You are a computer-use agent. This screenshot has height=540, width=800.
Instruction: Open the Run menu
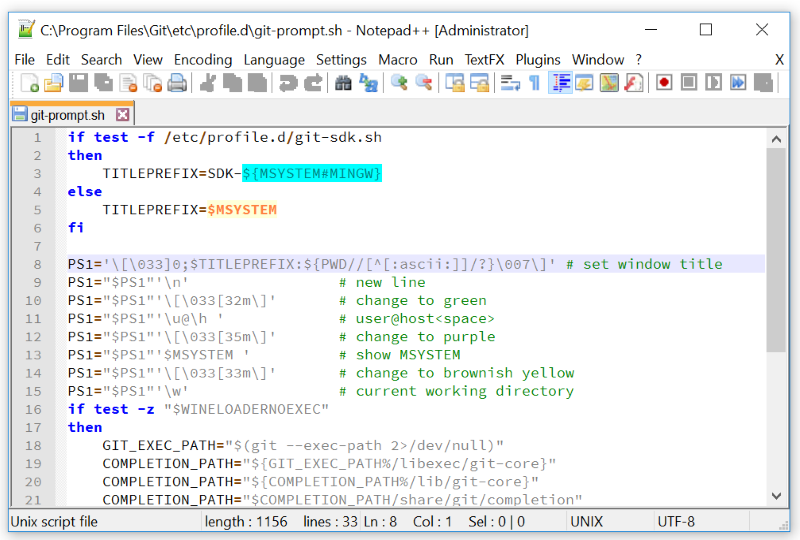[441, 60]
